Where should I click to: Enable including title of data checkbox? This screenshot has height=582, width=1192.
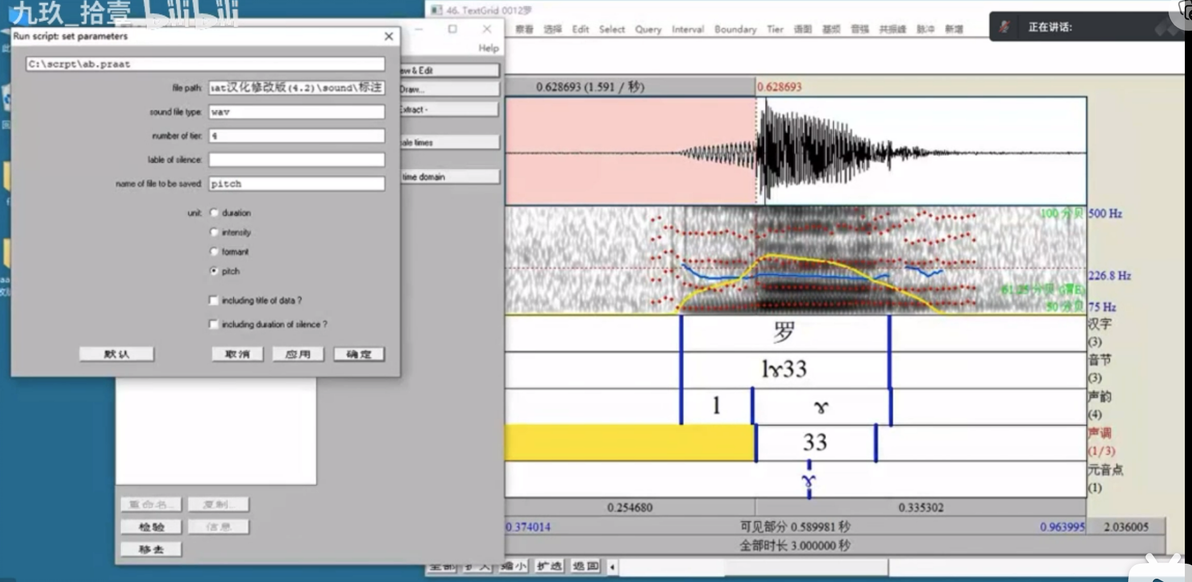pyautogui.click(x=213, y=300)
